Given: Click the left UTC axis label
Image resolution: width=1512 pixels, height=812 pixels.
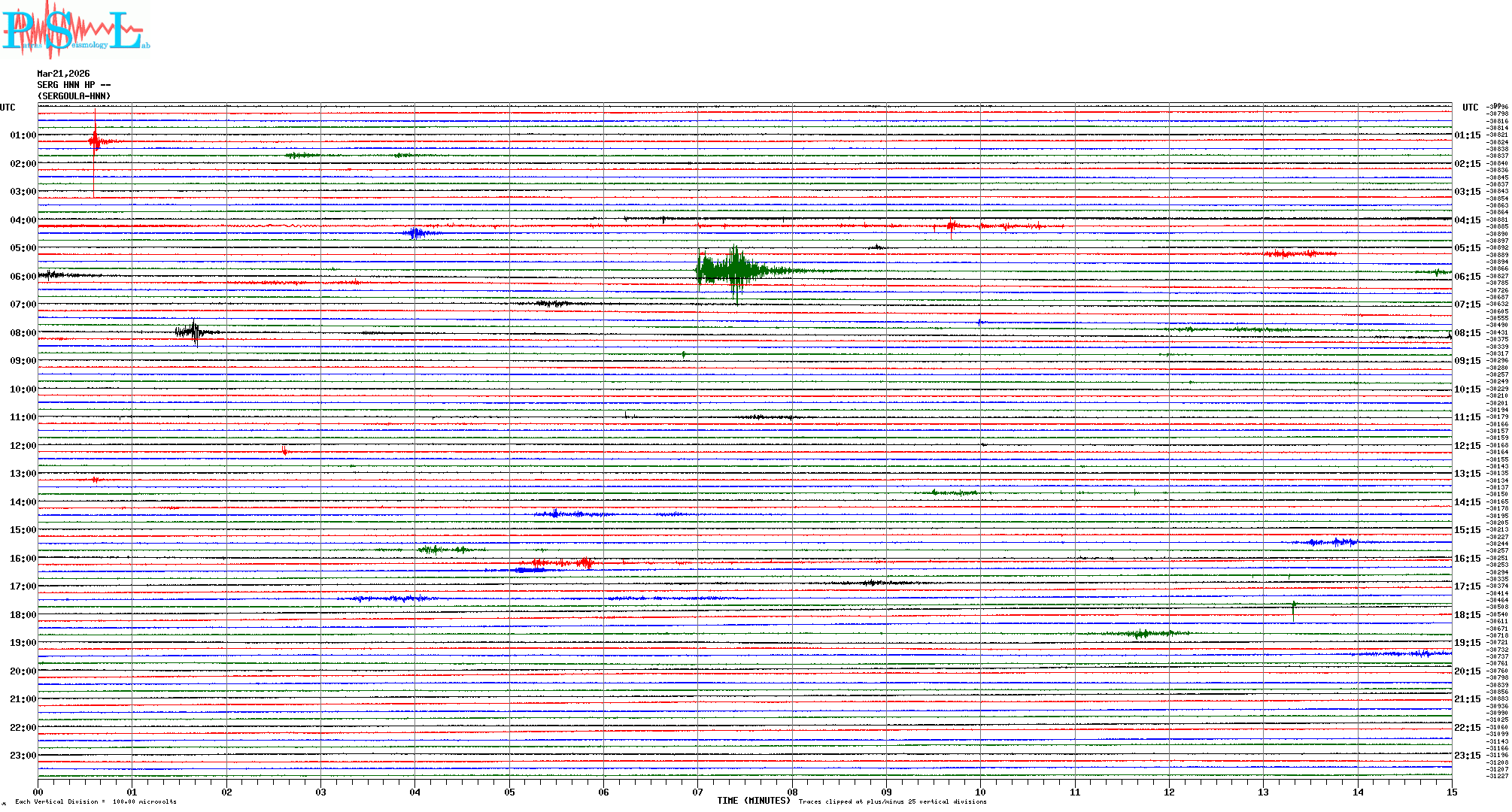Looking at the screenshot, I should point(8,108).
